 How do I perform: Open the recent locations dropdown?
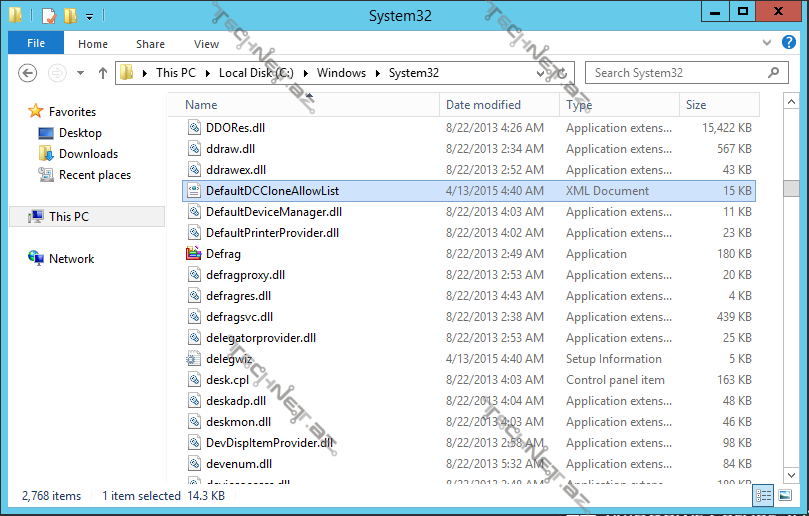coord(80,73)
